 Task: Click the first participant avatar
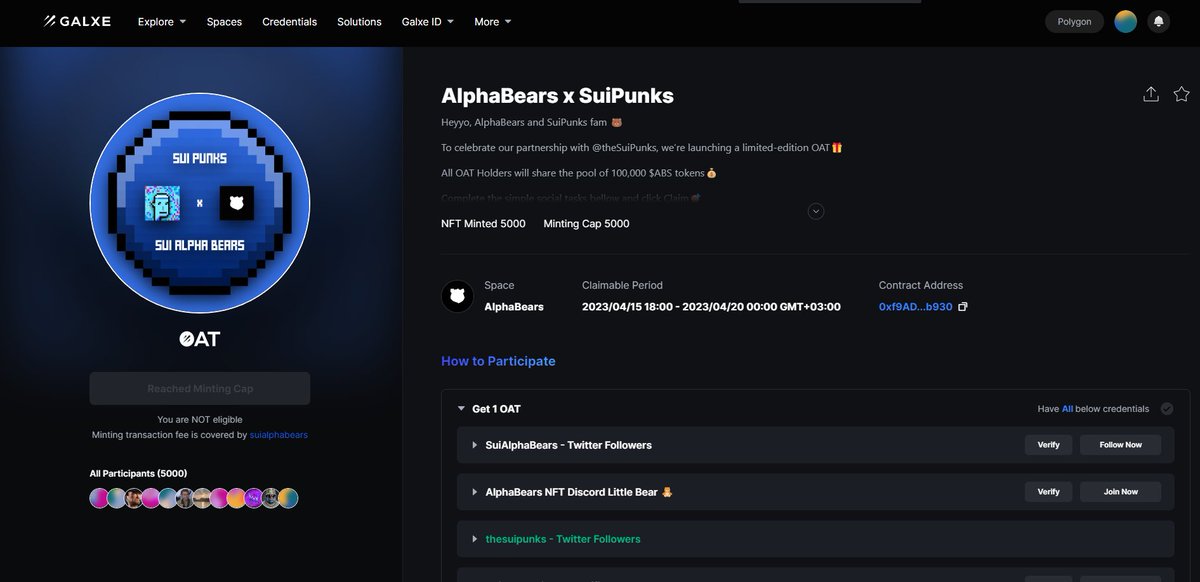point(99,498)
